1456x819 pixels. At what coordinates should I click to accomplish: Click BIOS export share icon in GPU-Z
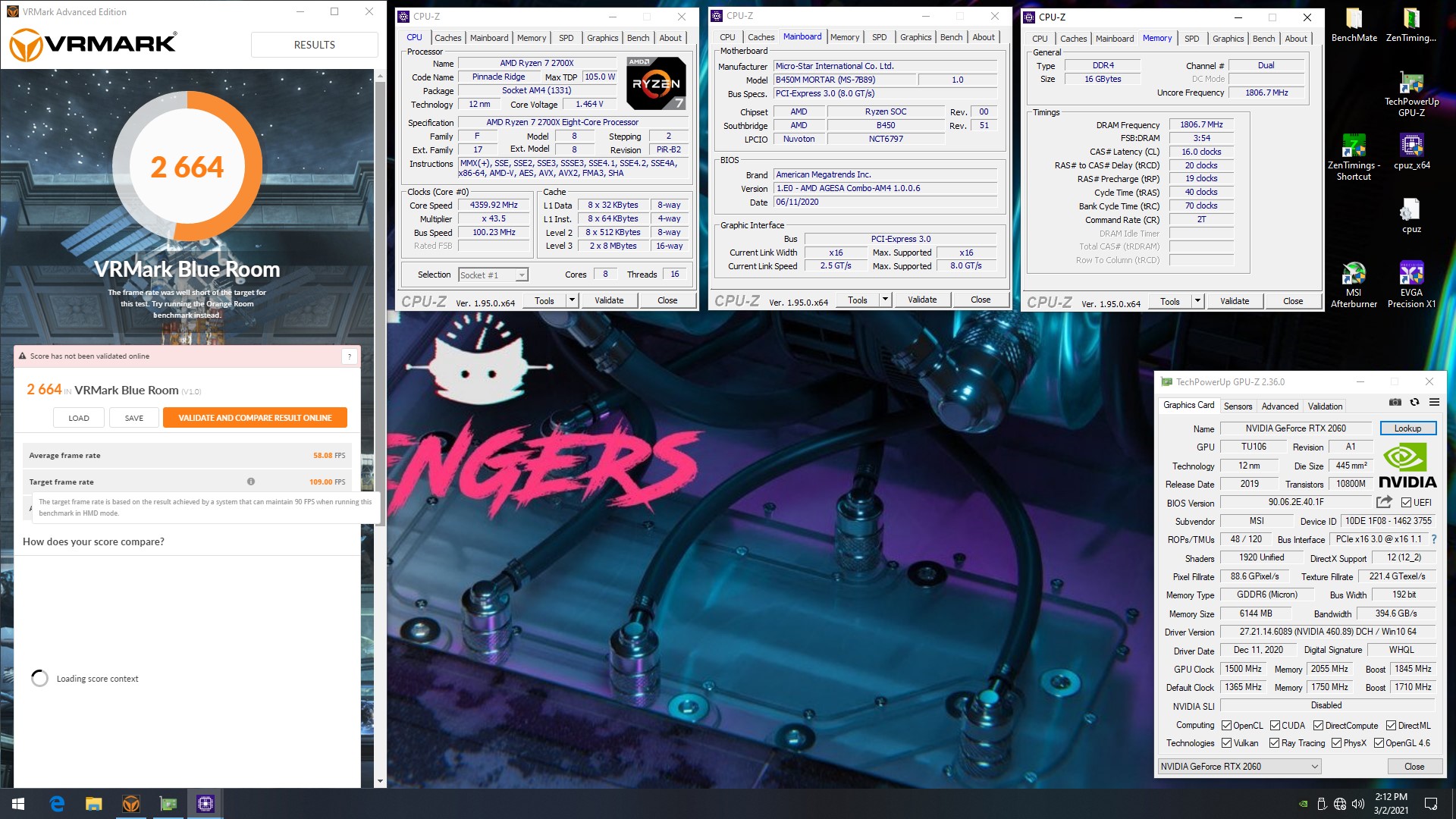click(x=1384, y=502)
